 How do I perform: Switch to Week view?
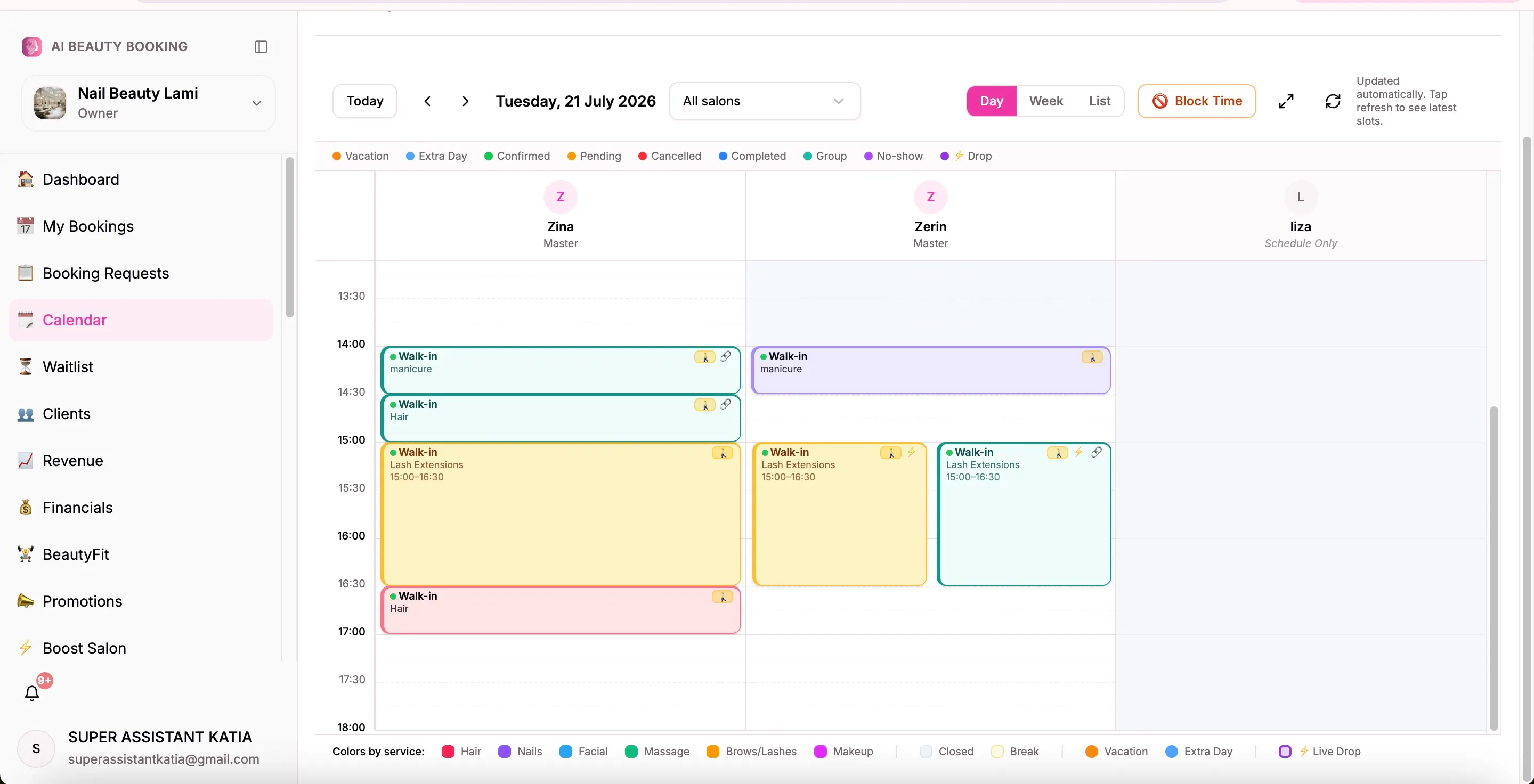(1046, 101)
